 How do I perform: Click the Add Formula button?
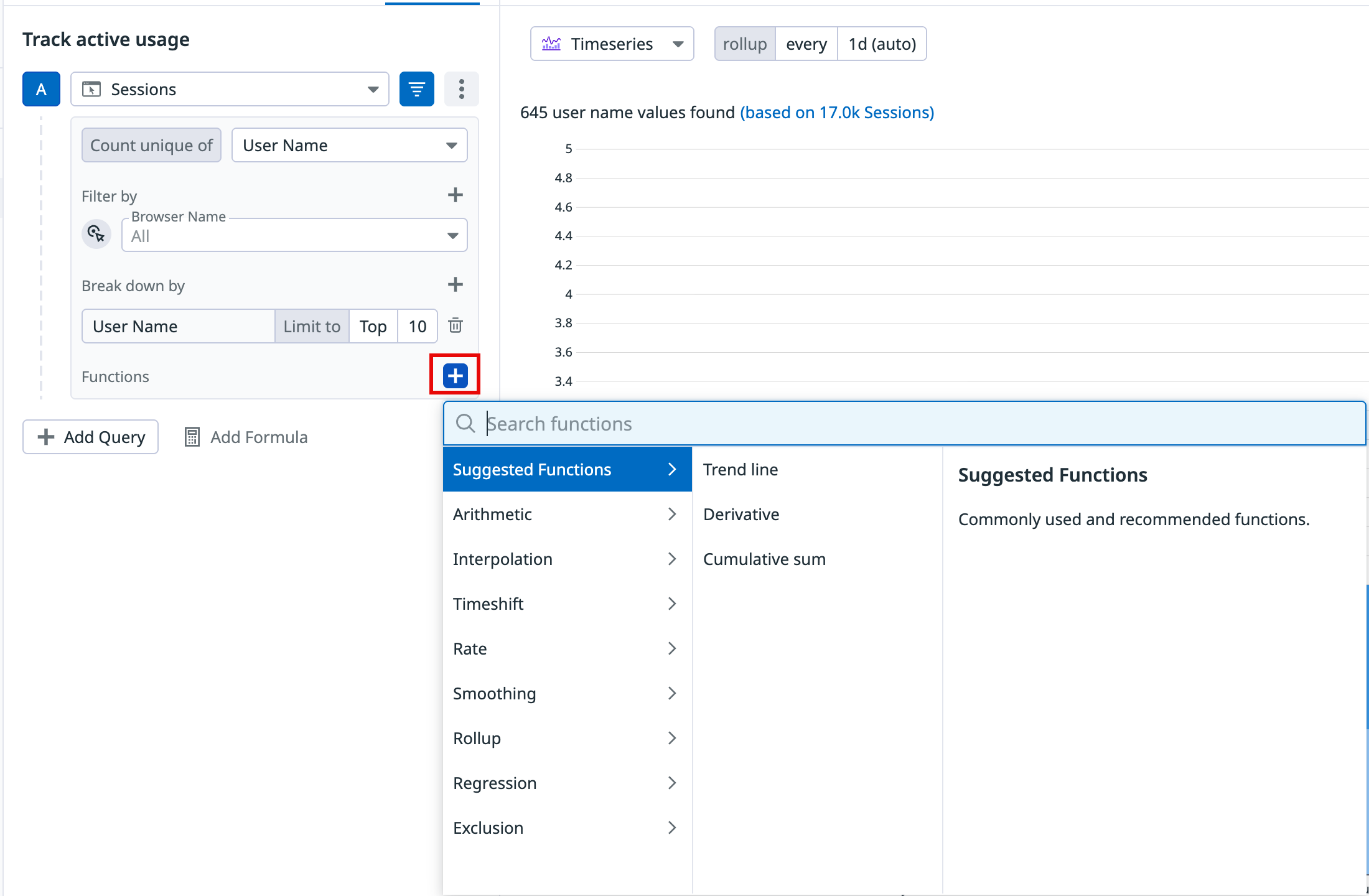pyautogui.click(x=246, y=437)
